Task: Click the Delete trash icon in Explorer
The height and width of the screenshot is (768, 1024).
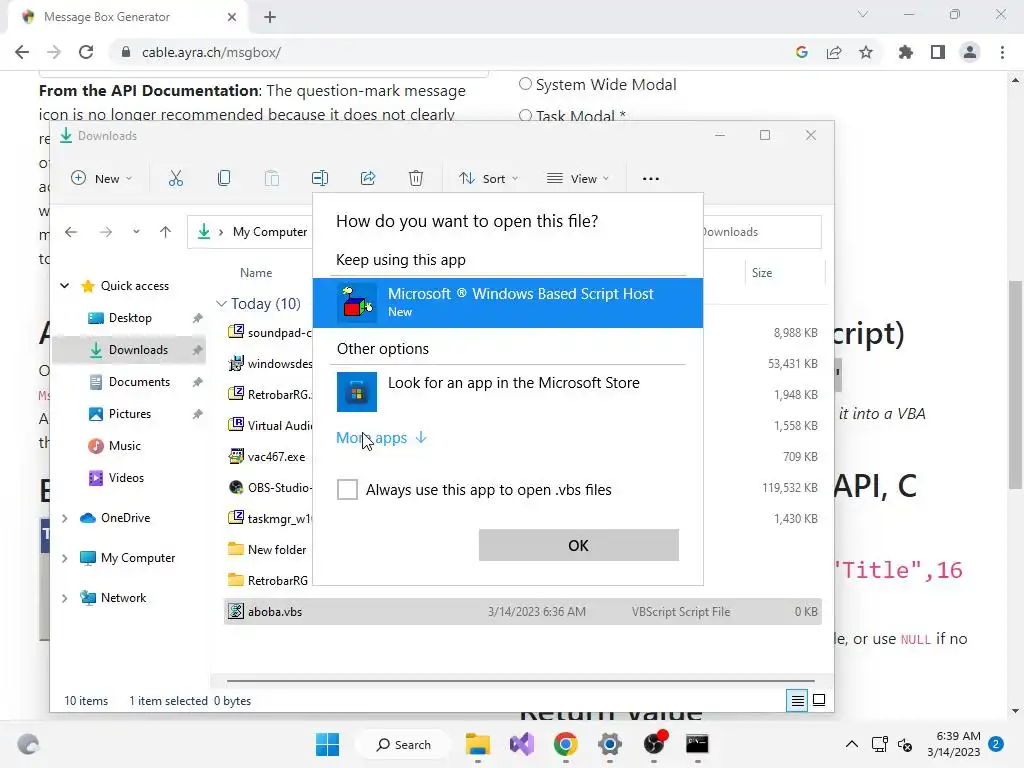Action: (x=416, y=178)
